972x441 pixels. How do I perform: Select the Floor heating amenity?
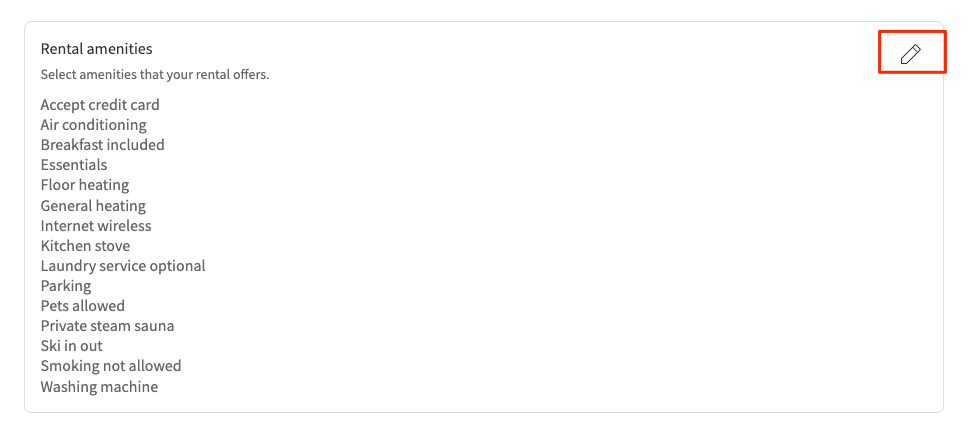coord(85,185)
